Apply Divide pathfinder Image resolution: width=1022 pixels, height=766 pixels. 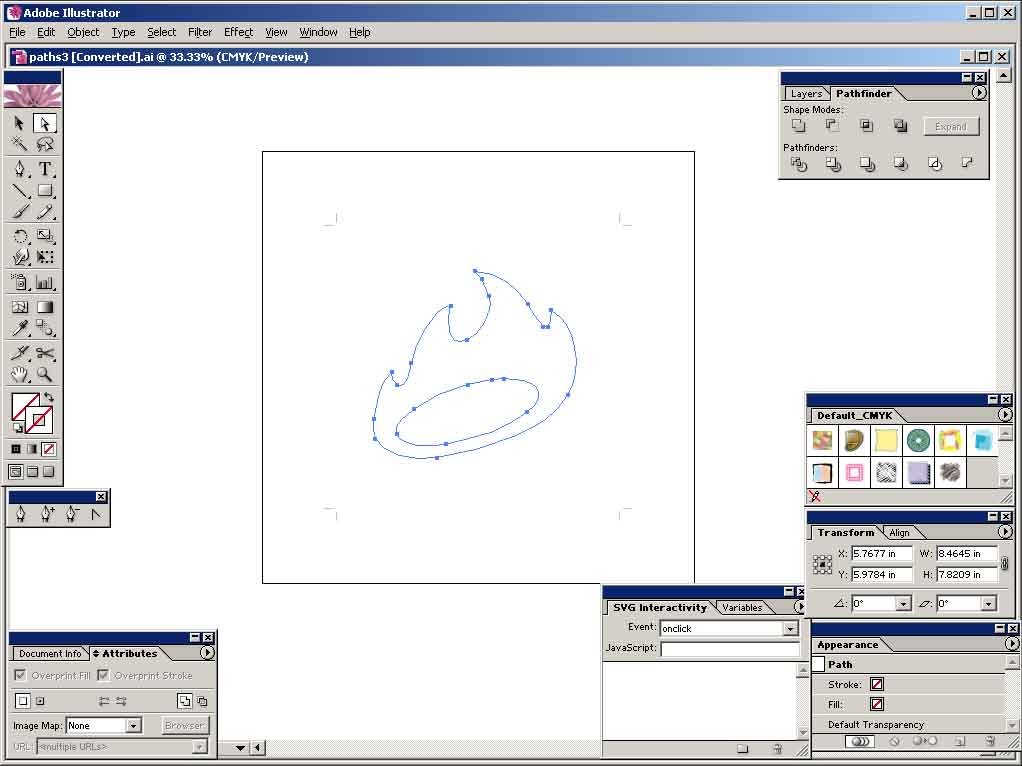coord(798,164)
